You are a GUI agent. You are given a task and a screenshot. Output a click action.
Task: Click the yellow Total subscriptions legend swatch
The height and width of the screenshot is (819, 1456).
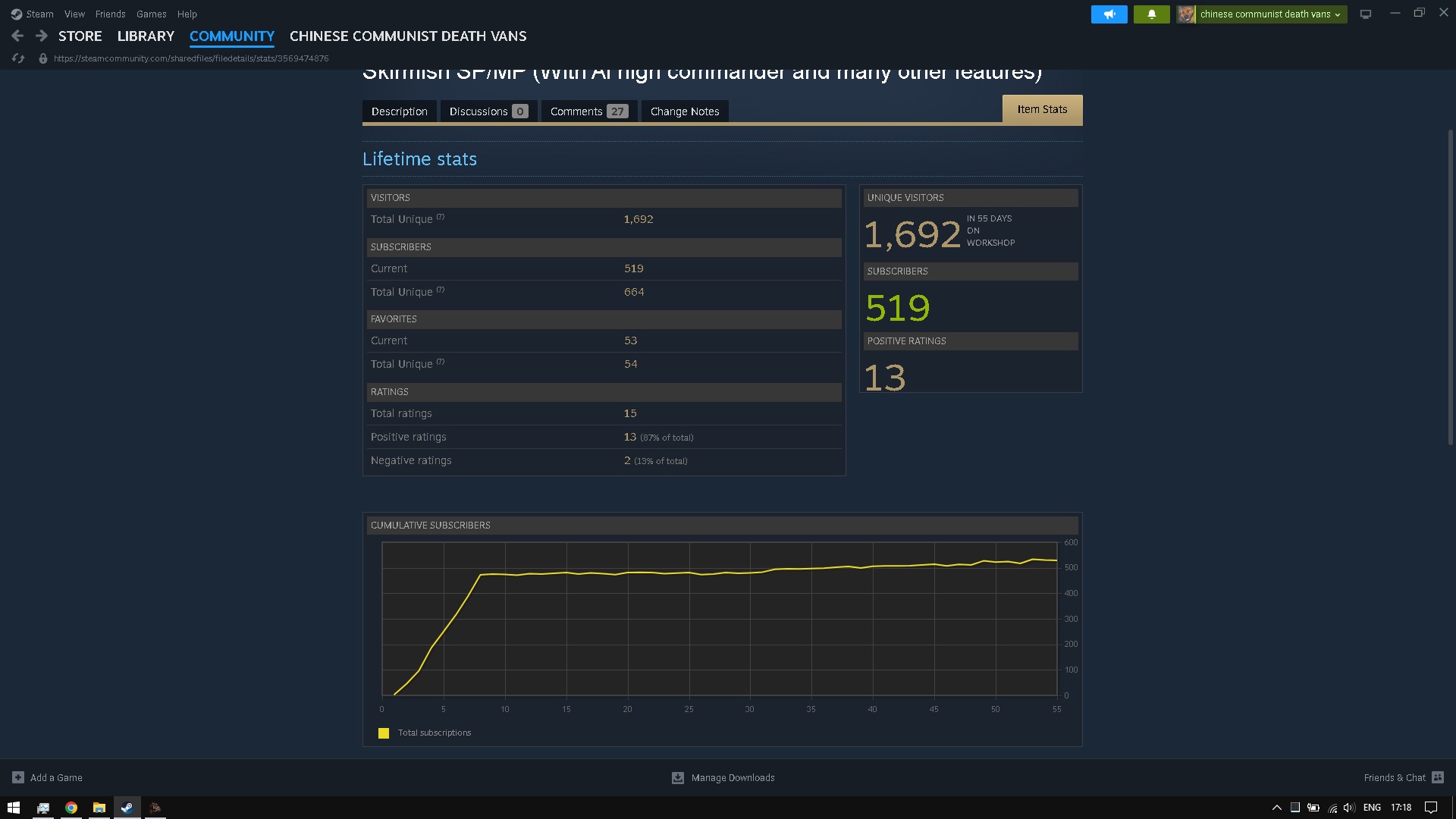click(x=384, y=733)
